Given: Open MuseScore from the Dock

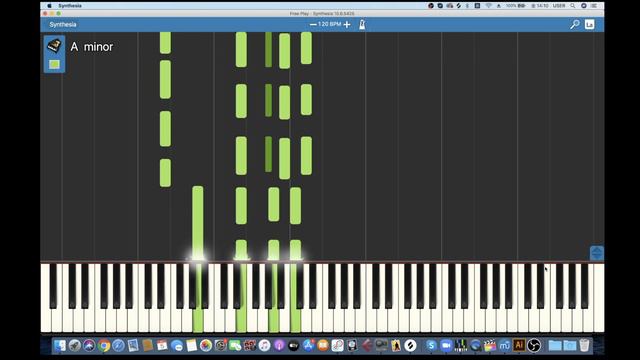Looking at the screenshot, I should (x=504, y=346).
